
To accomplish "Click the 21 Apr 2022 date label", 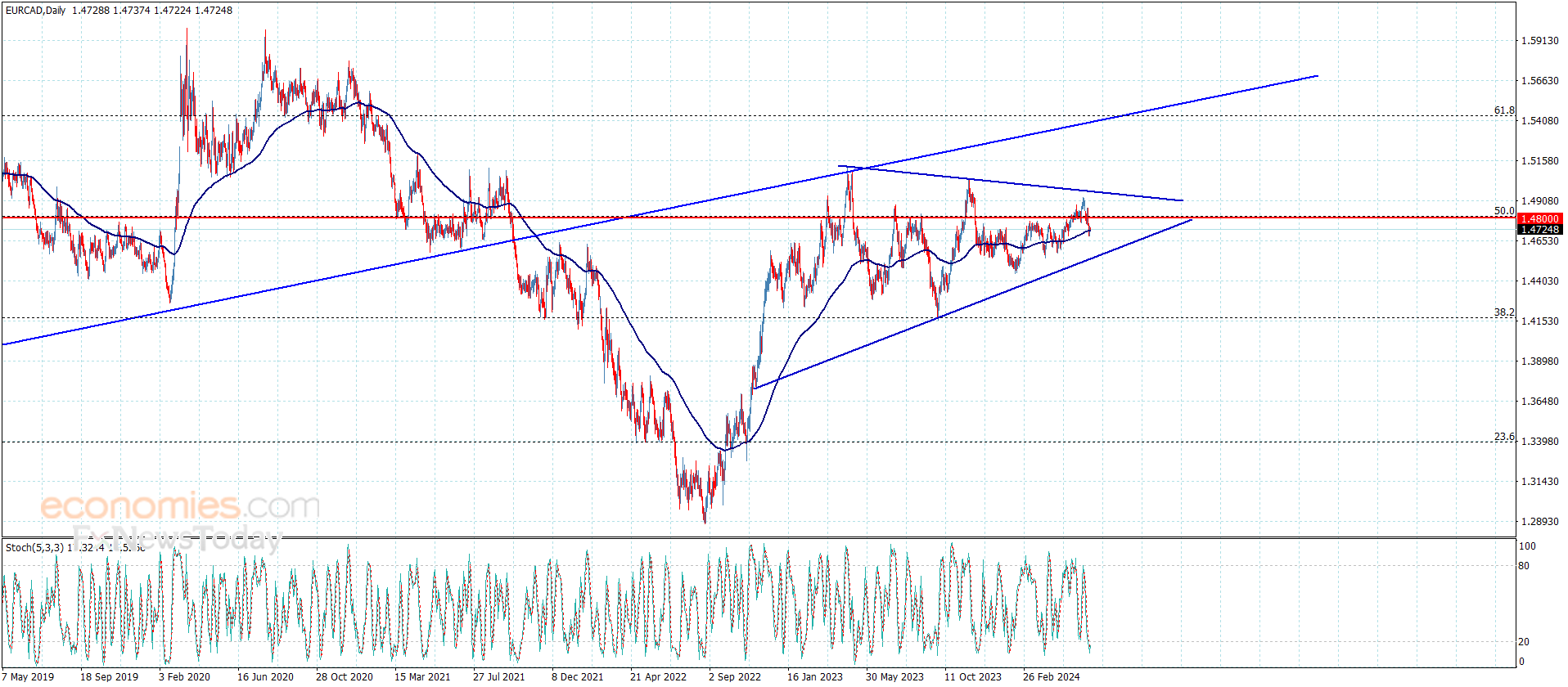I will tap(658, 677).
